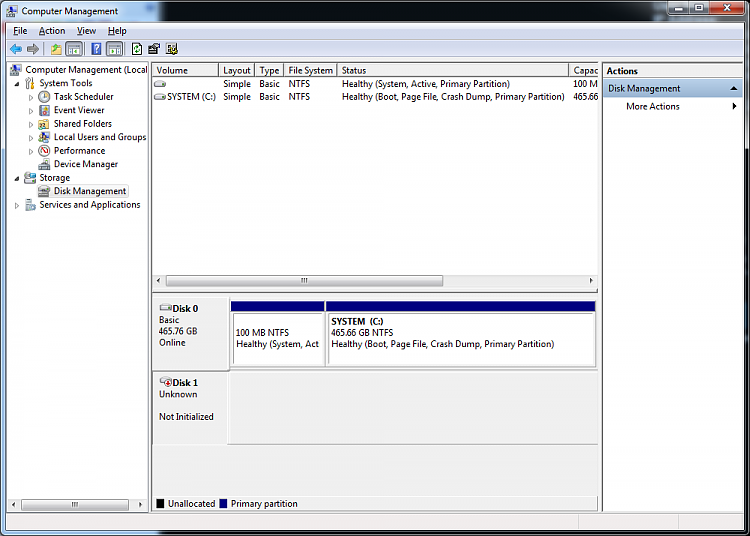
Task: Click the black Unallocated legend swatch
Action: [160, 503]
